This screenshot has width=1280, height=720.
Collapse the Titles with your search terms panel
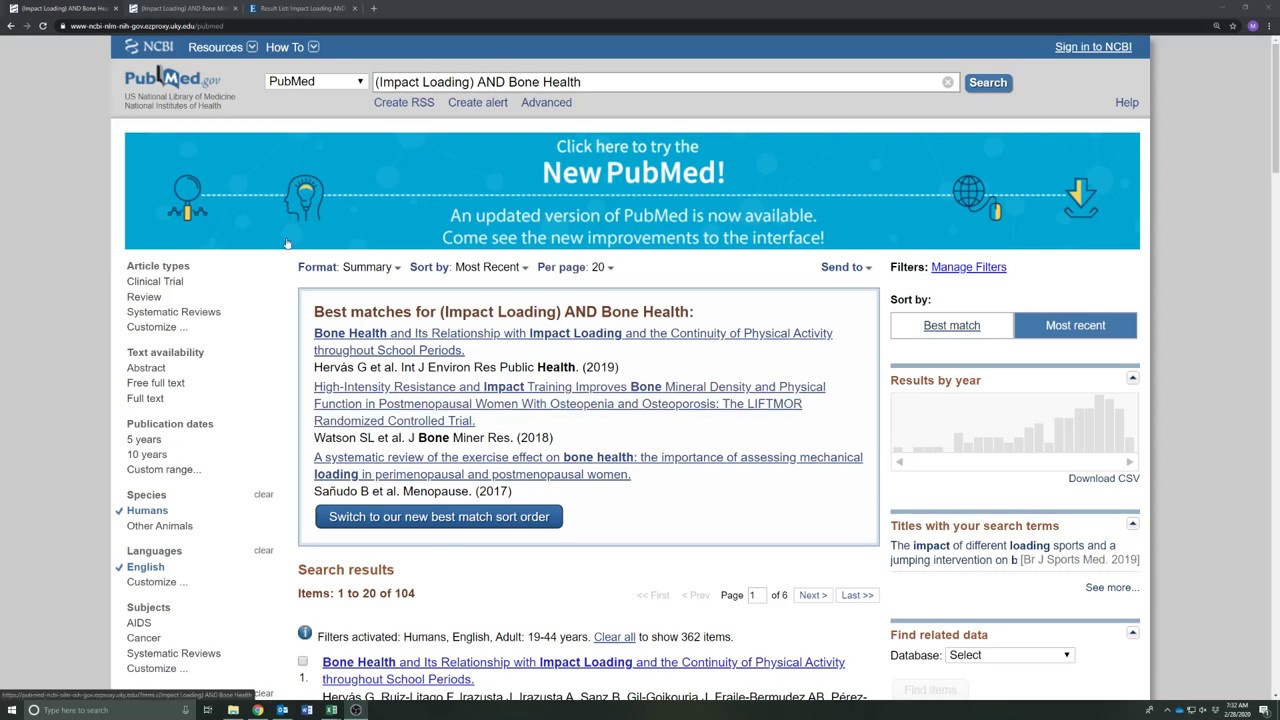coord(1132,523)
